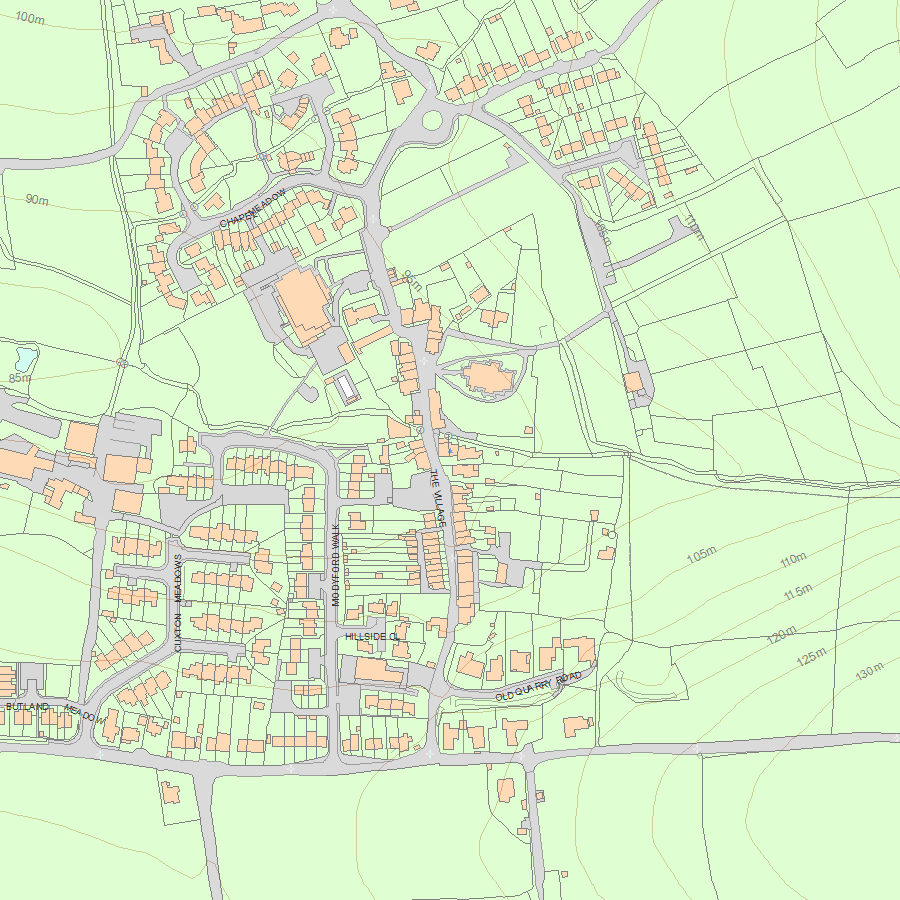The width and height of the screenshot is (900, 900).
Task: Select the small blue pond
Action: pyautogui.click(x=26, y=358)
